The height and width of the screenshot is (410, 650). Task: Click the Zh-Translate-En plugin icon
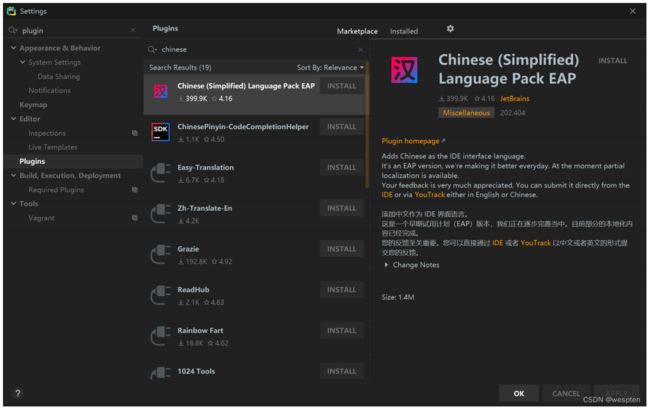click(160, 213)
